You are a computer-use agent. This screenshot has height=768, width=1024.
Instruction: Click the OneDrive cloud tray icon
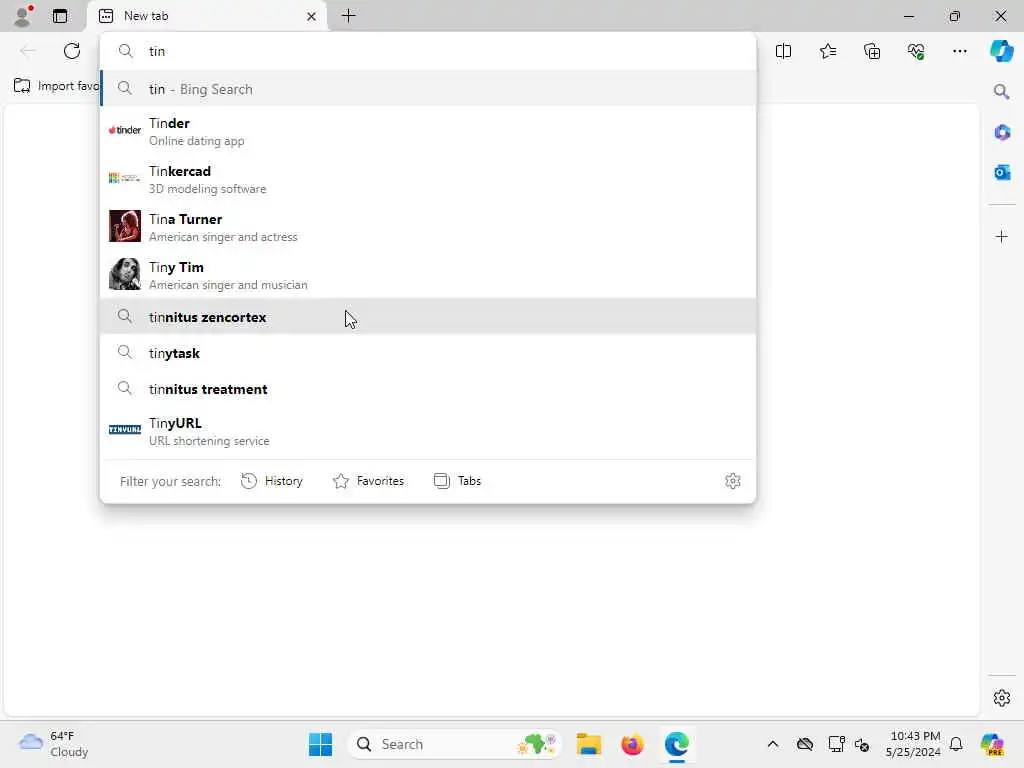pos(805,744)
